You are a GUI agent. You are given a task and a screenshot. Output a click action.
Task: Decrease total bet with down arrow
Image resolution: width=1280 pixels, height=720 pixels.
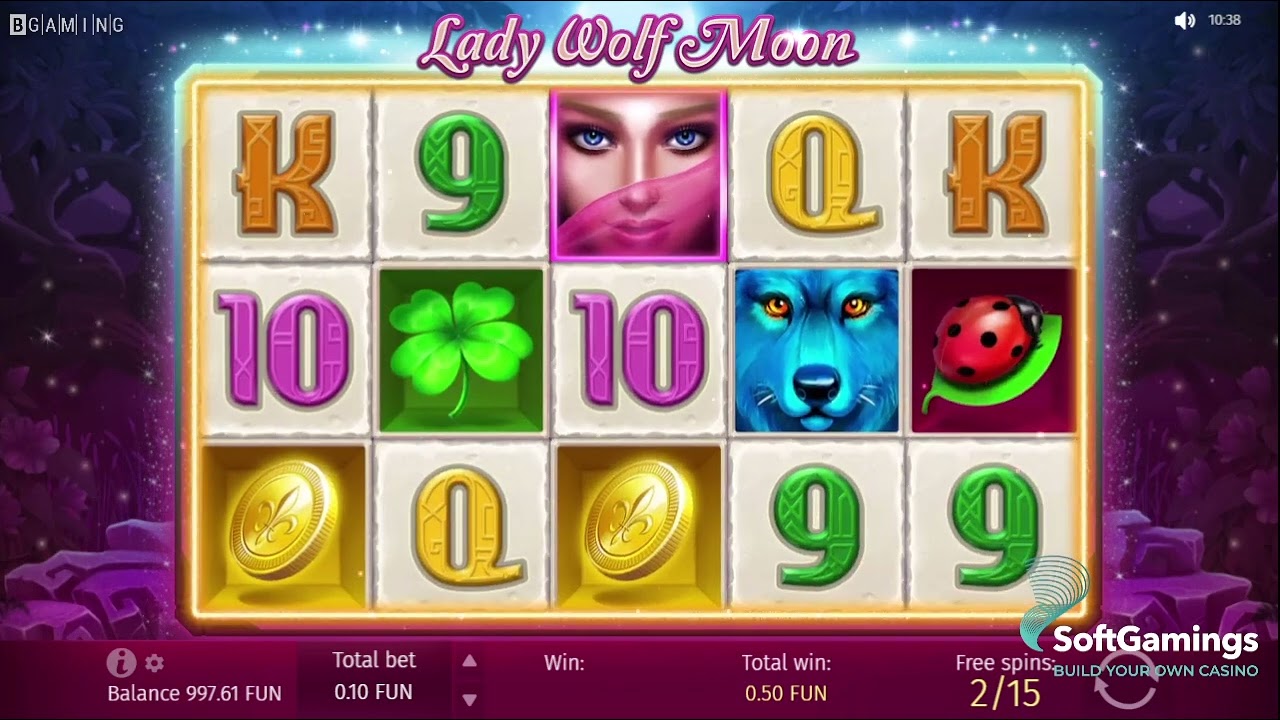point(469,700)
